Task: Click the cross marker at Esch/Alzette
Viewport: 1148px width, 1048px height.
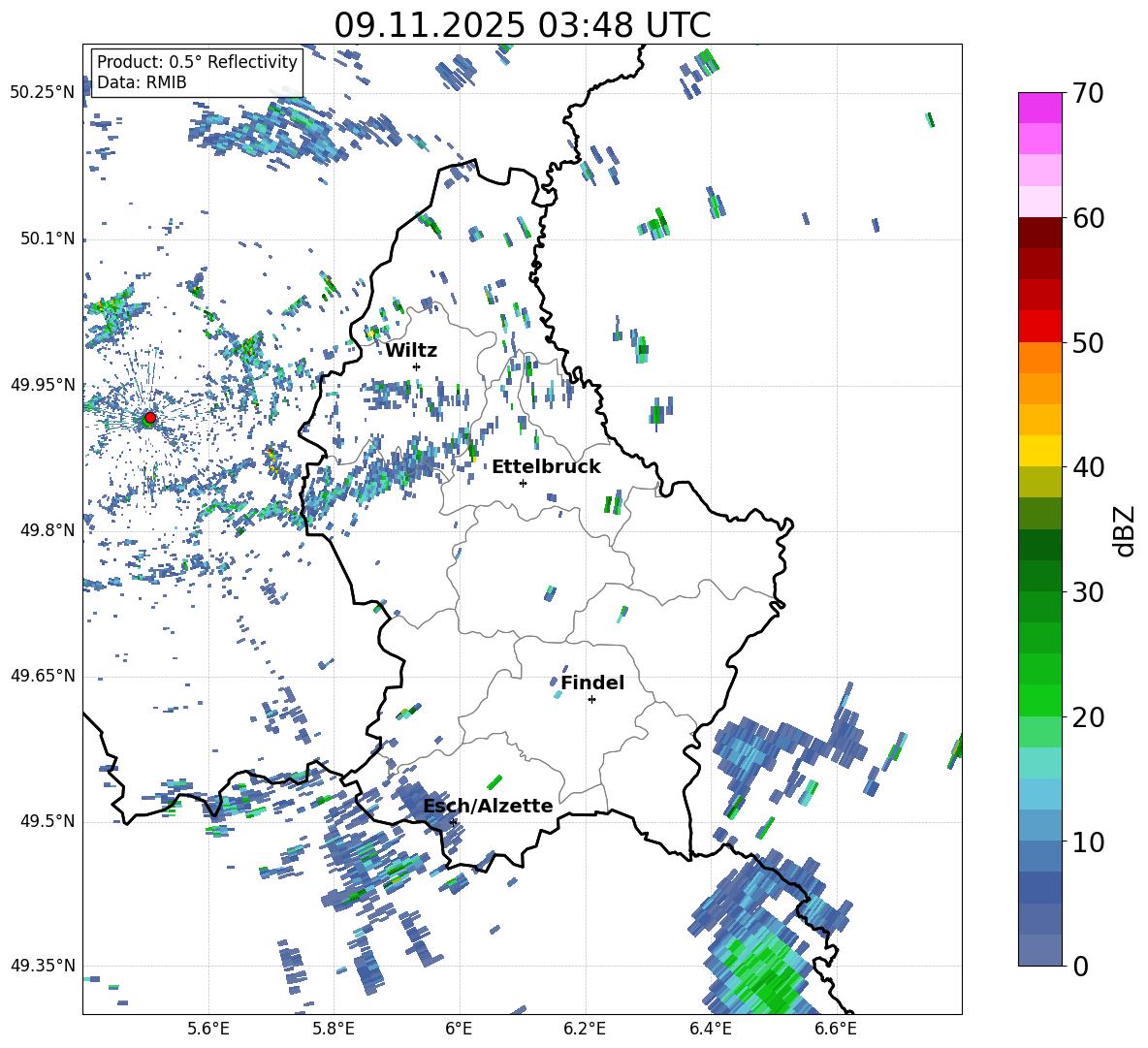Action: [x=453, y=822]
